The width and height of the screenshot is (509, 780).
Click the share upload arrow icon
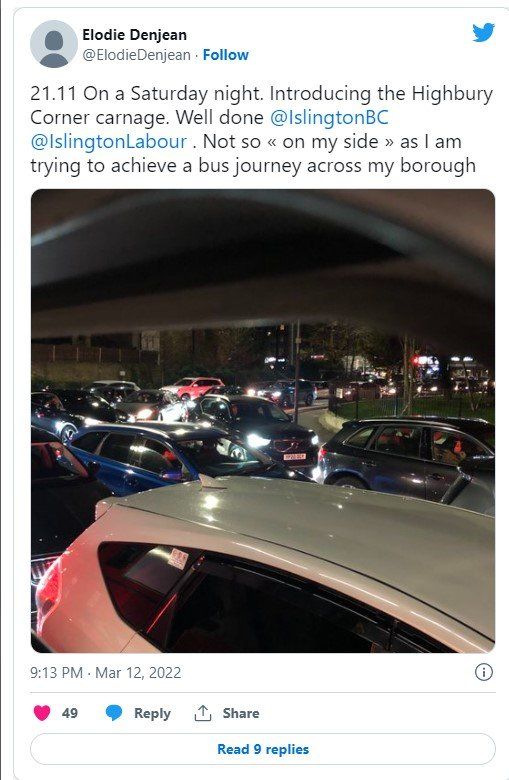point(203,713)
